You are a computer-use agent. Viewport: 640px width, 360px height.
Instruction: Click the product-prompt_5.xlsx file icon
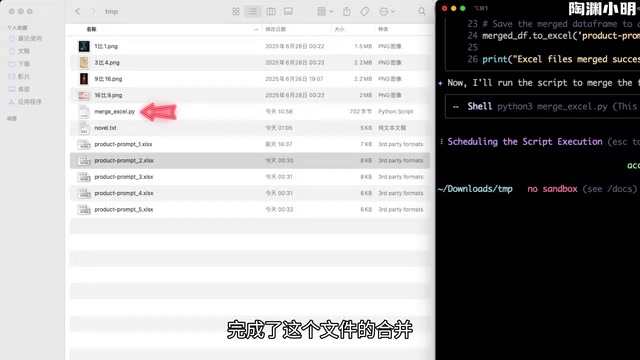(x=84, y=209)
